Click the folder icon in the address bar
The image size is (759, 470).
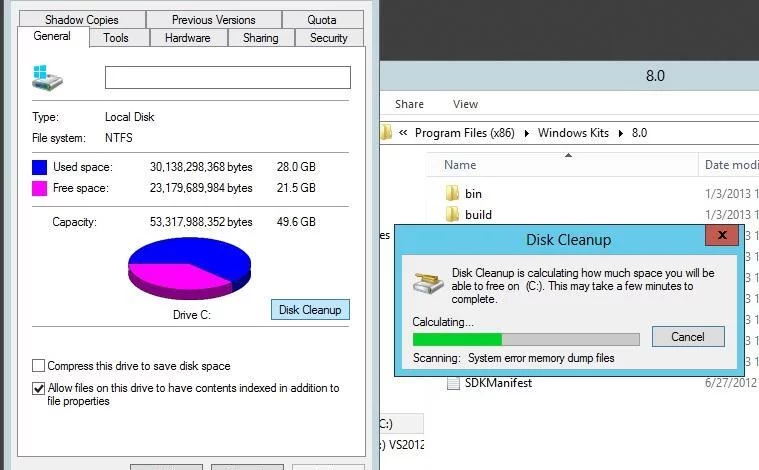(x=386, y=132)
